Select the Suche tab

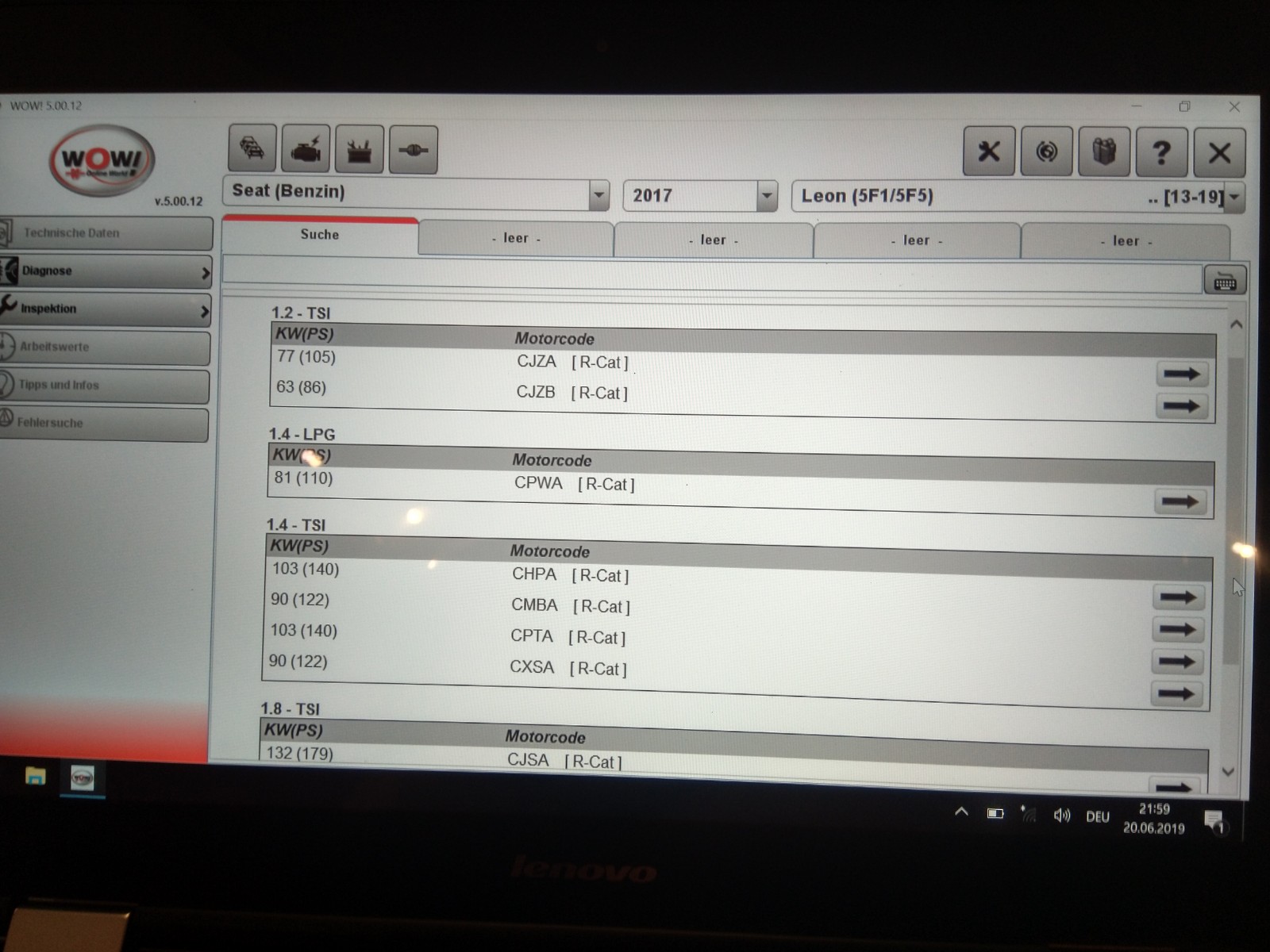pos(320,236)
